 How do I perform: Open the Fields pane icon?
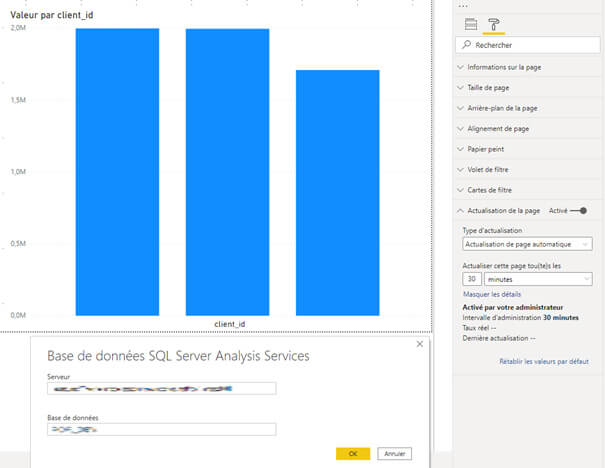click(x=471, y=24)
